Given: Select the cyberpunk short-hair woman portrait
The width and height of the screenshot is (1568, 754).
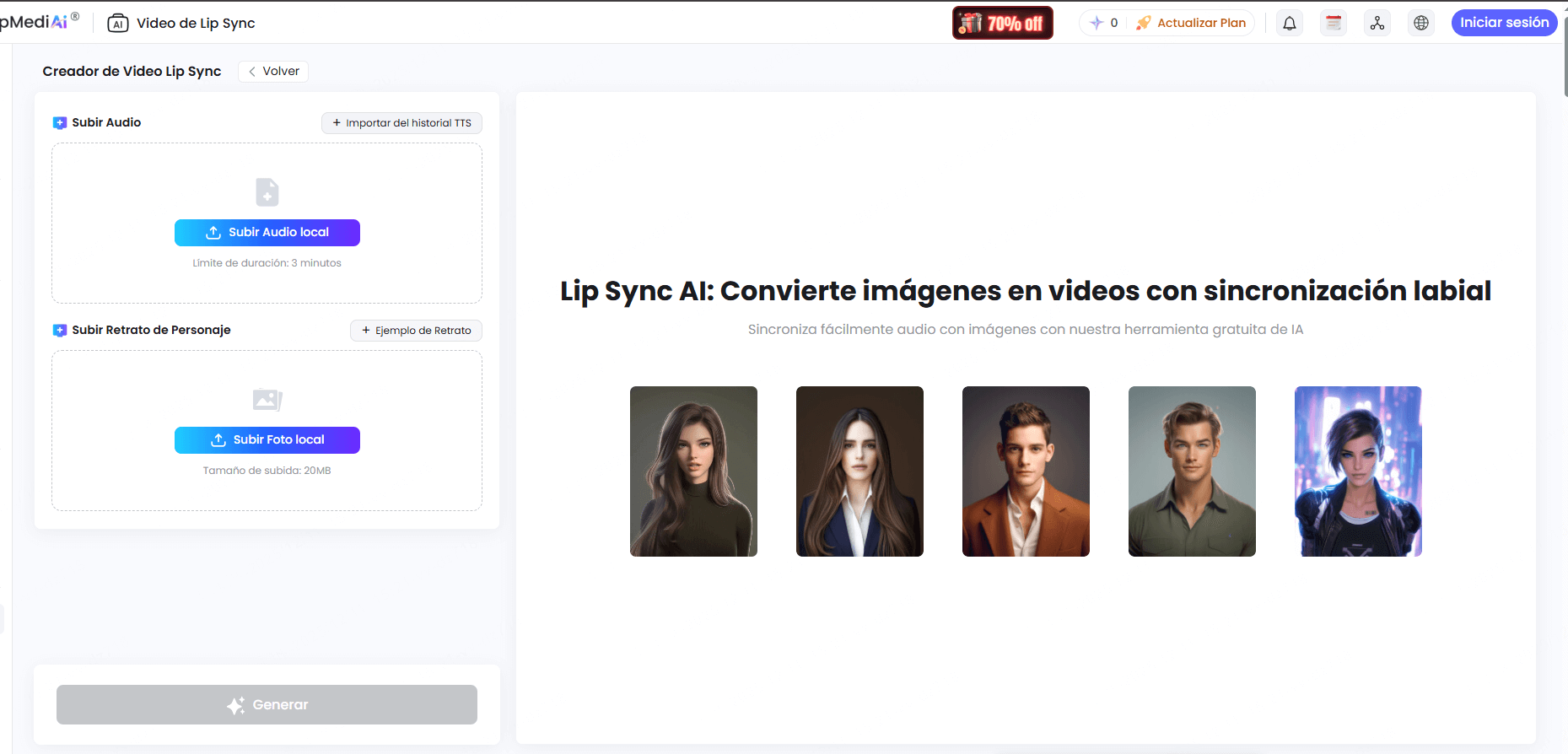Looking at the screenshot, I should [1358, 471].
